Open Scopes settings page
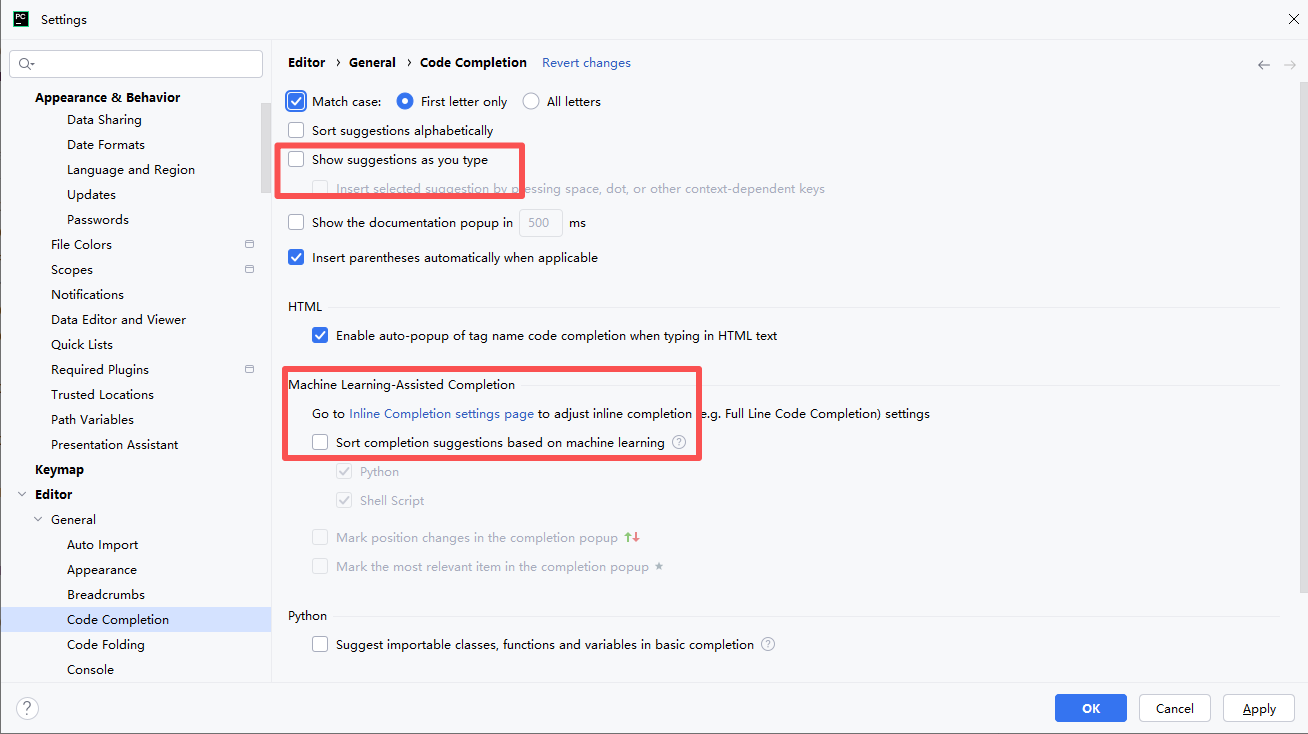The image size is (1308, 734). pos(72,269)
